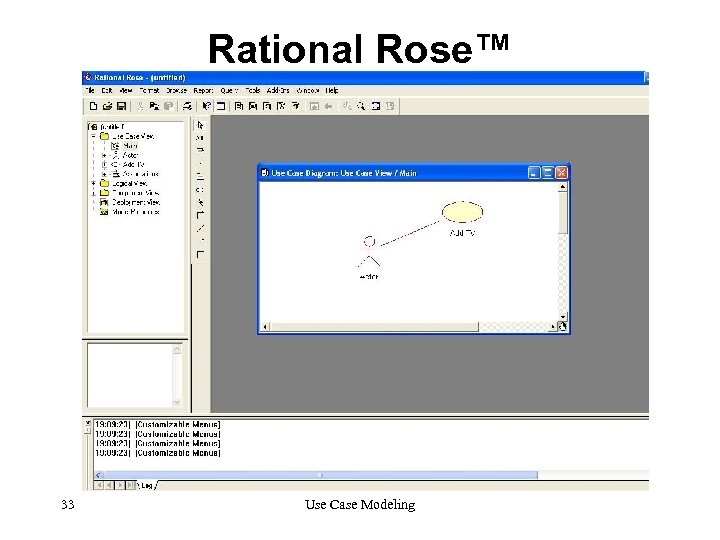Open the File menu
This screenshot has height=540, width=720.
click(x=90, y=90)
